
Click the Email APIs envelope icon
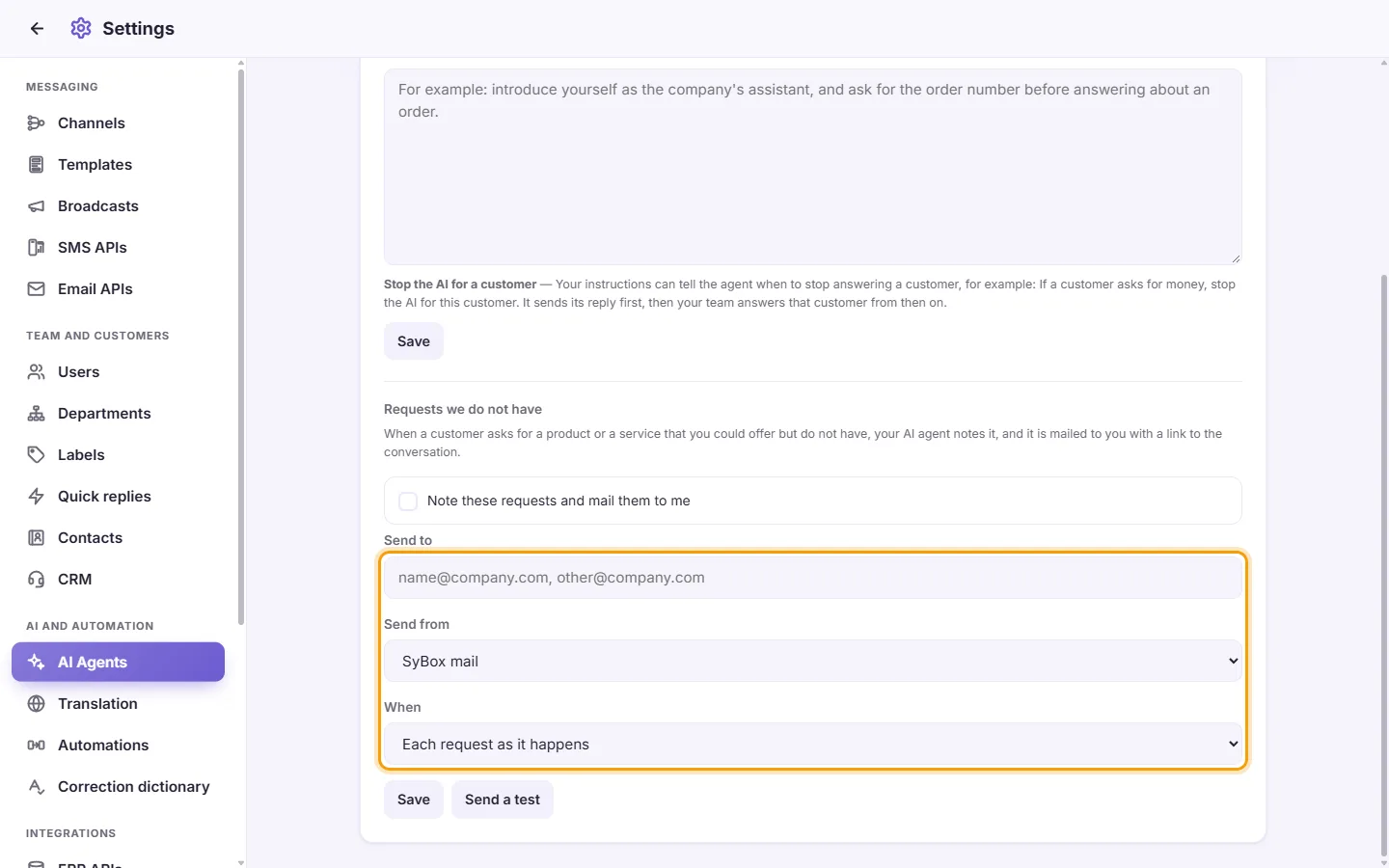tap(37, 289)
